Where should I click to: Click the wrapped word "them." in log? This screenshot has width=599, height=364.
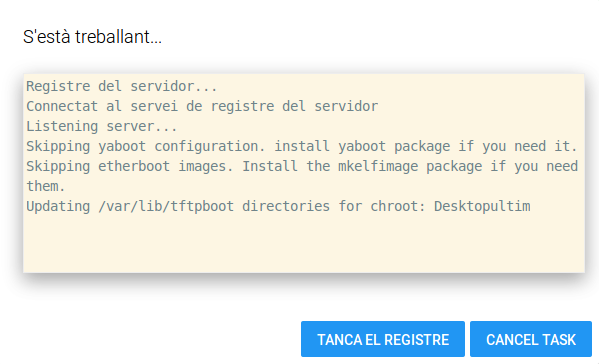coord(46,186)
